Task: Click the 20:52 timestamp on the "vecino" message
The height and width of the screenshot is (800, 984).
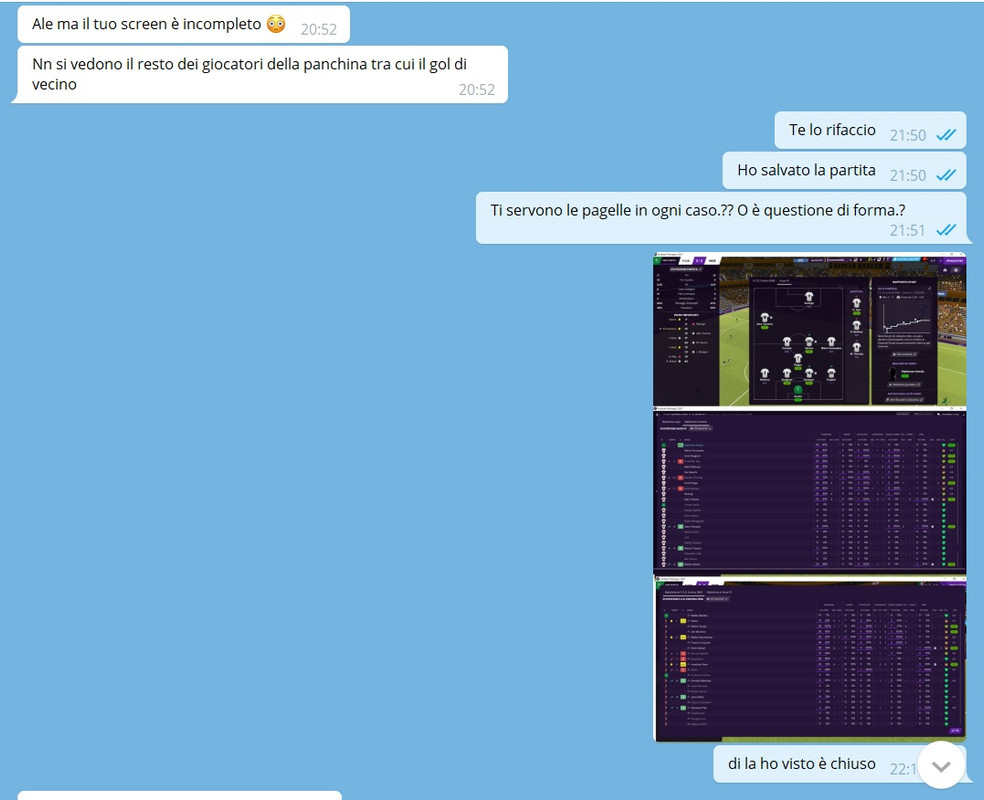Action: (477, 90)
